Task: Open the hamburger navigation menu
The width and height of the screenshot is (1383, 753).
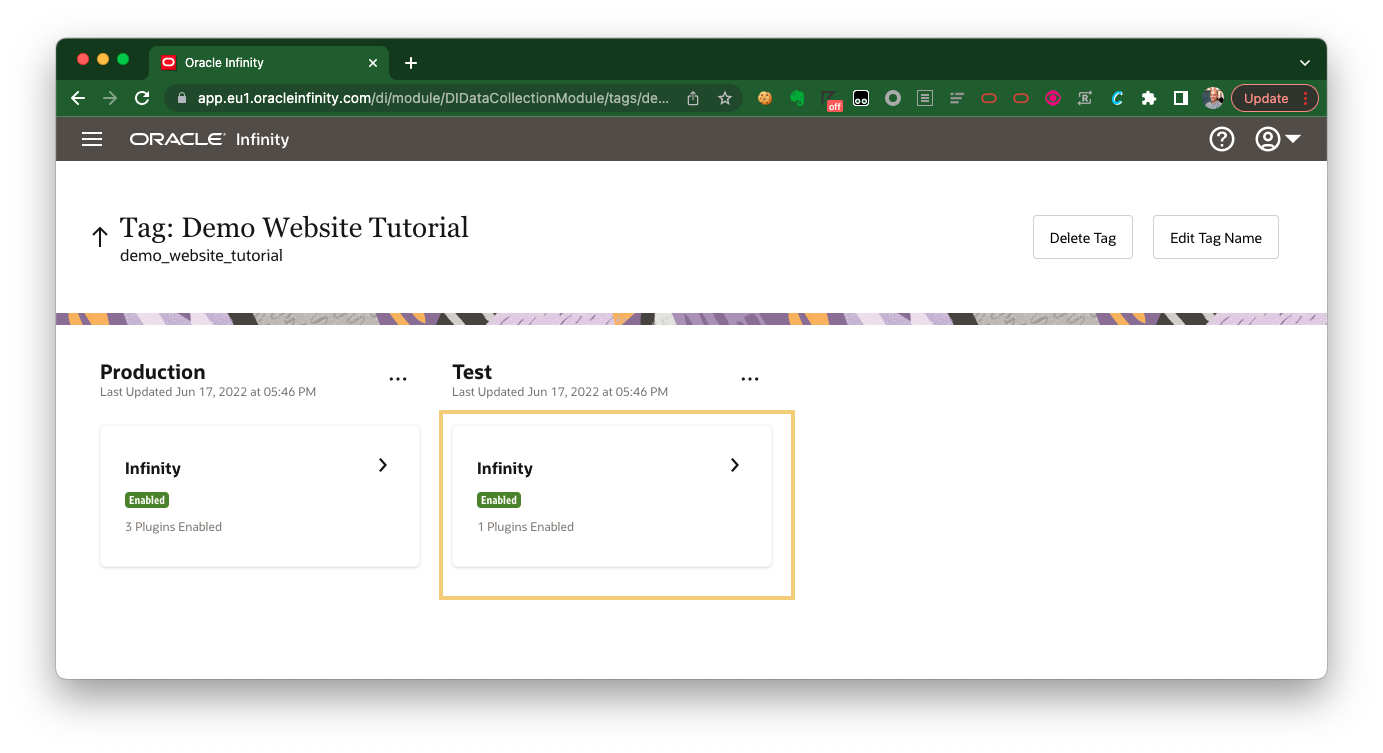Action: 92,139
